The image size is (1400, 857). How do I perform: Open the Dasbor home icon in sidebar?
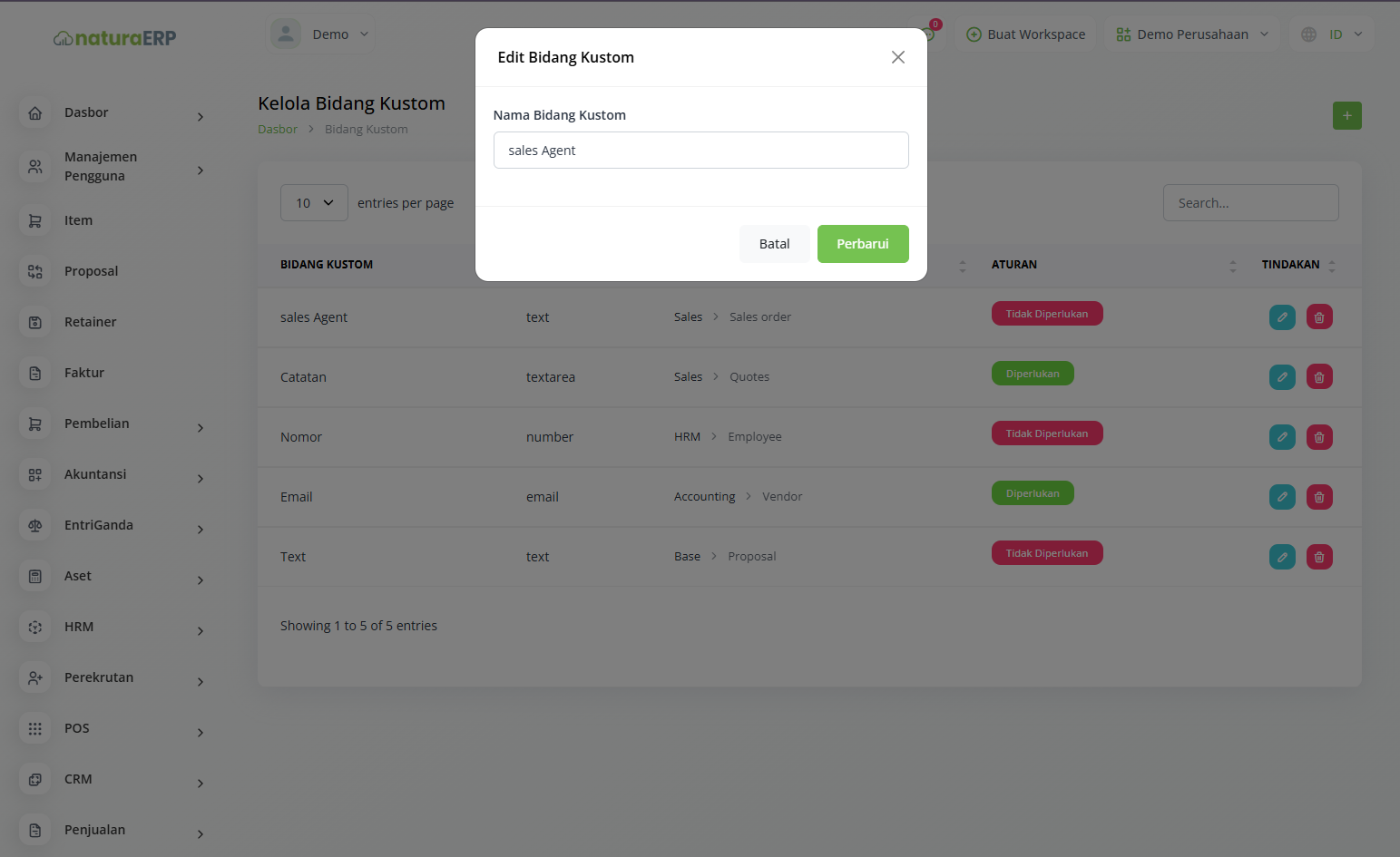coord(35,113)
